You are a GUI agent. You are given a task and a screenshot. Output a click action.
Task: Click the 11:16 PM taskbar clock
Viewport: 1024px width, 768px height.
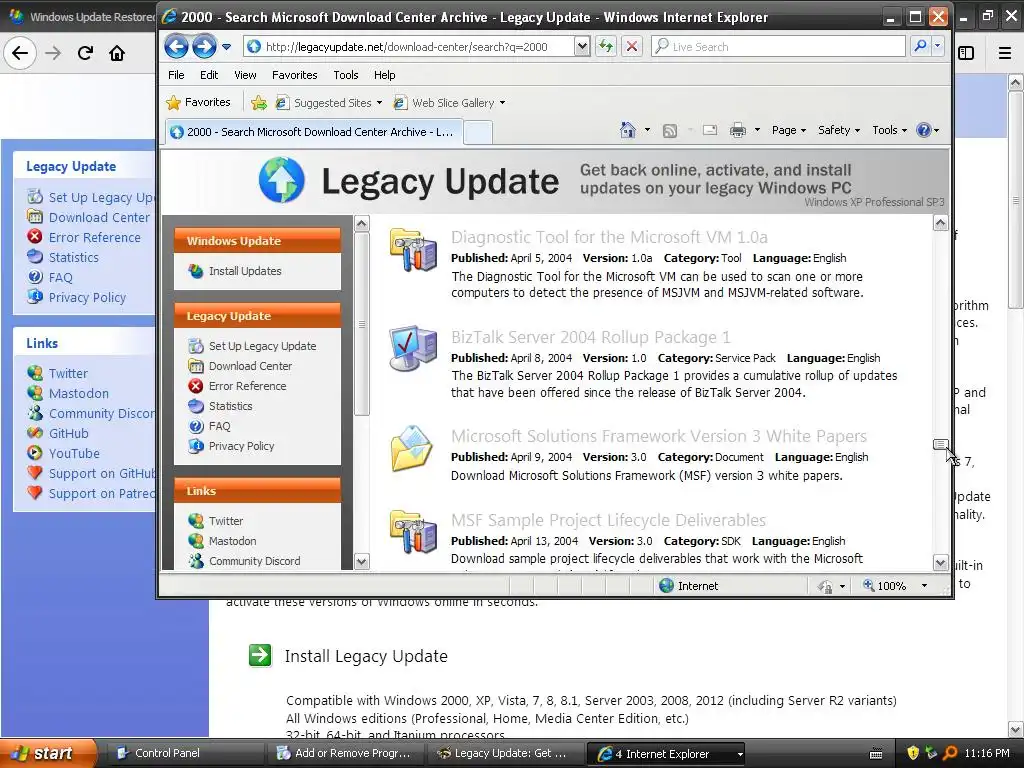click(987, 753)
